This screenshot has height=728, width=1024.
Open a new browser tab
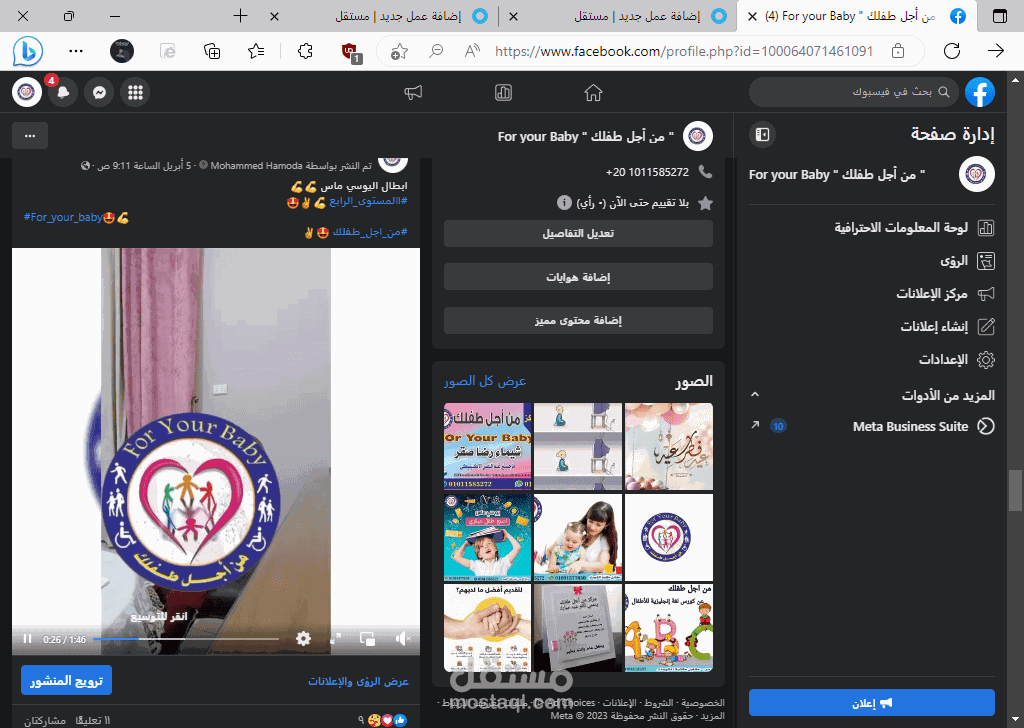pyautogui.click(x=240, y=16)
